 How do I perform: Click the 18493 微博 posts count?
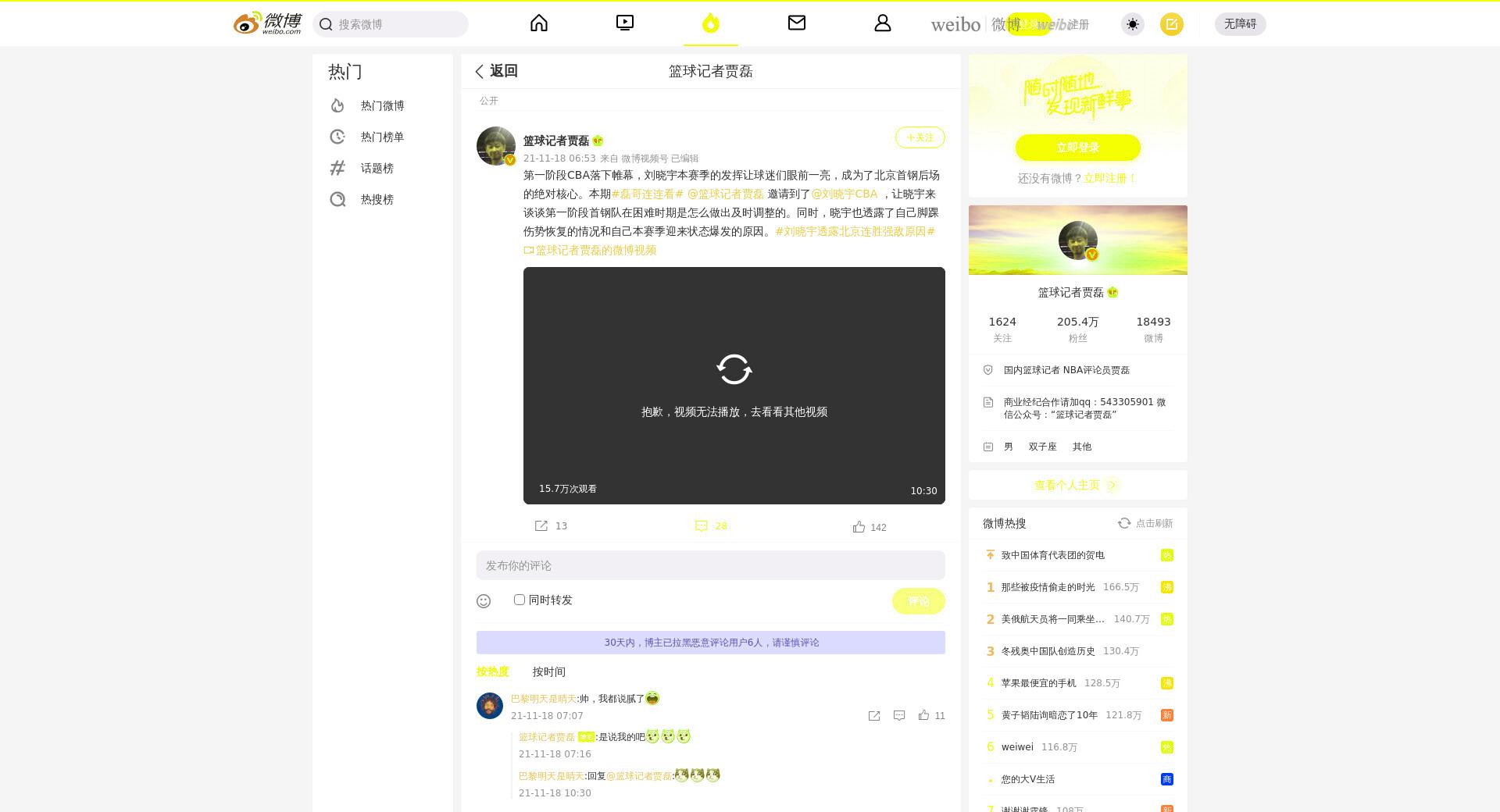click(x=1153, y=329)
